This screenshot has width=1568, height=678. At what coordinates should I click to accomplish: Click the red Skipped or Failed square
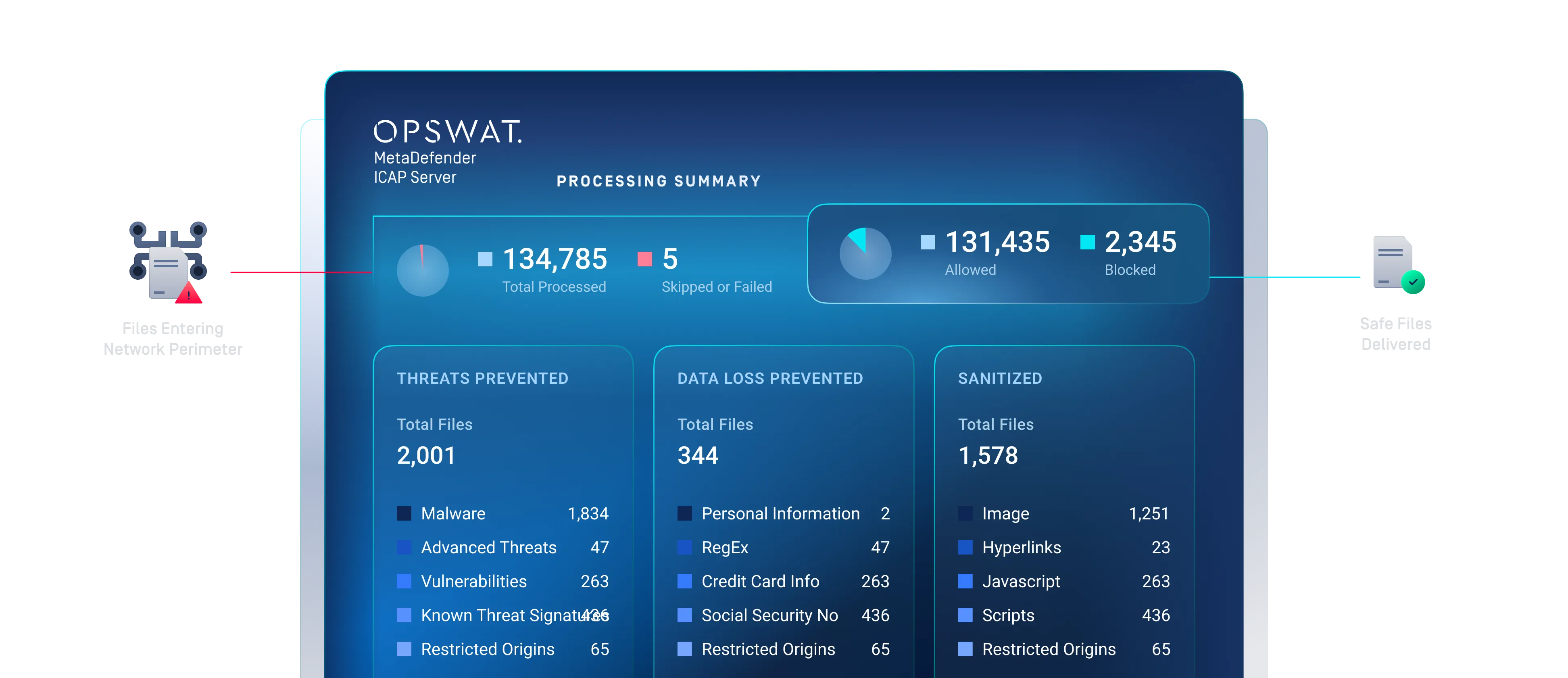pyautogui.click(x=644, y=259)
